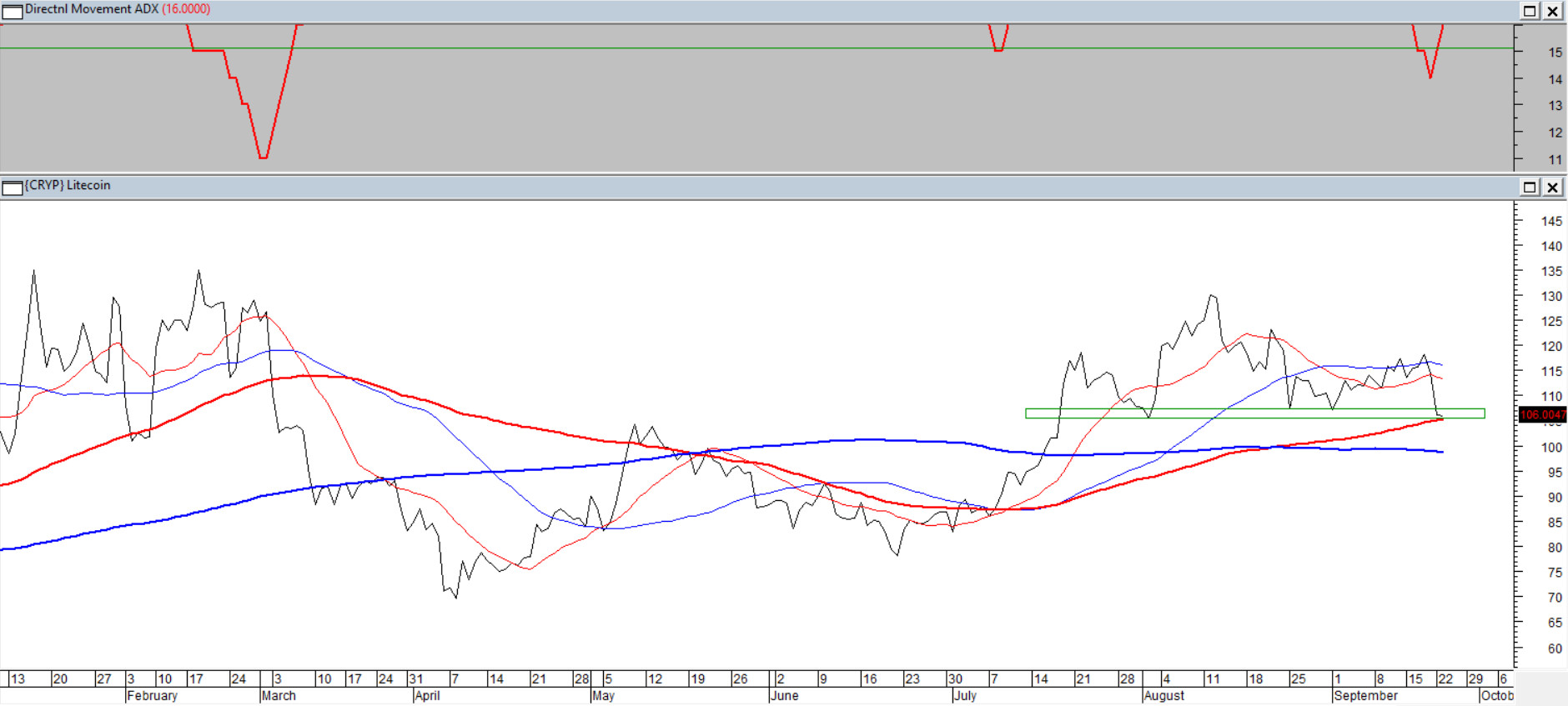The height and width of the screenshot is (706, 1568).
Task: Click the 60 price axis label
Action: tap(1555, 648)
